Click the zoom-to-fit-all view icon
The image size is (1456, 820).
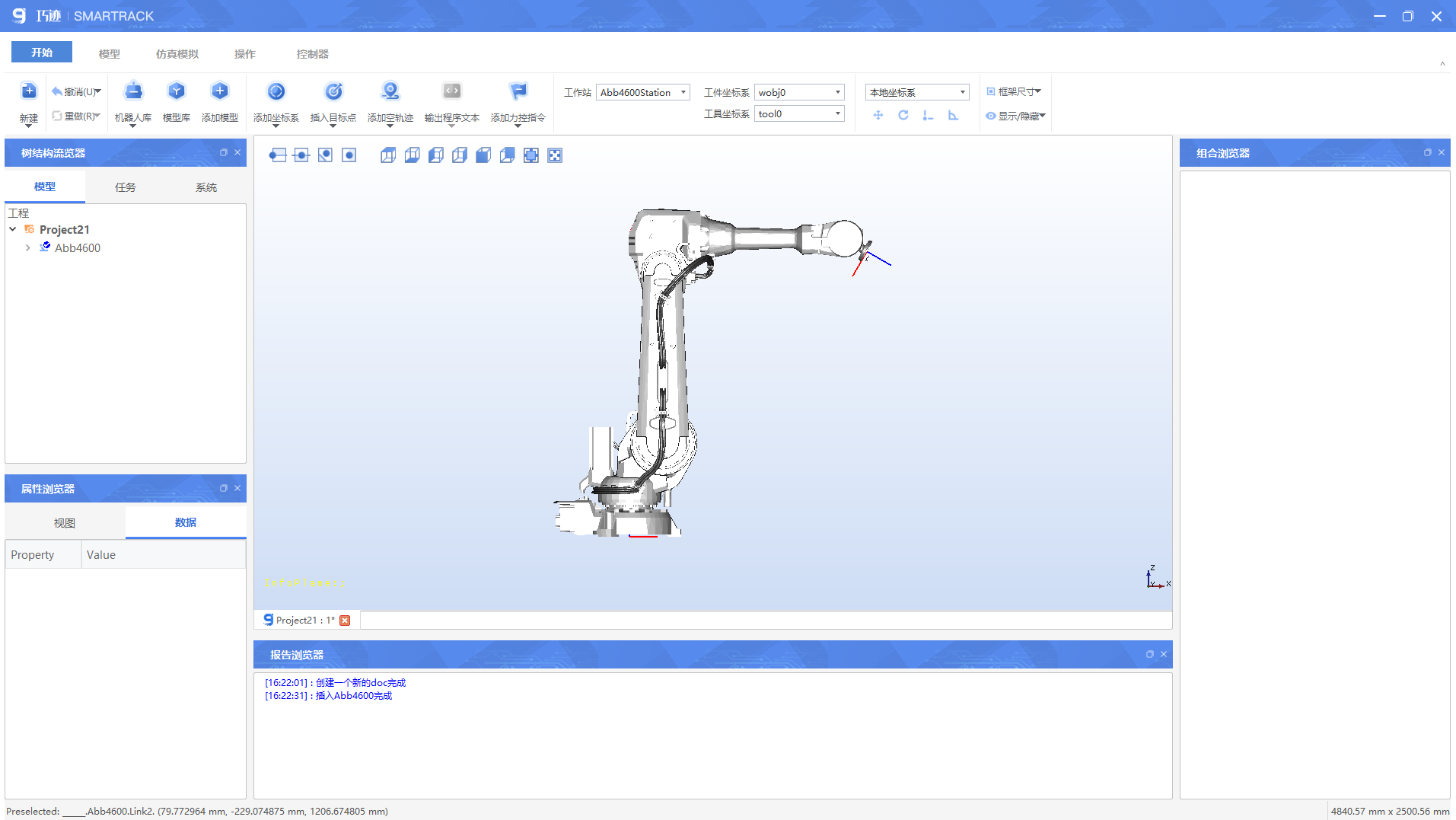coord(555,155)
